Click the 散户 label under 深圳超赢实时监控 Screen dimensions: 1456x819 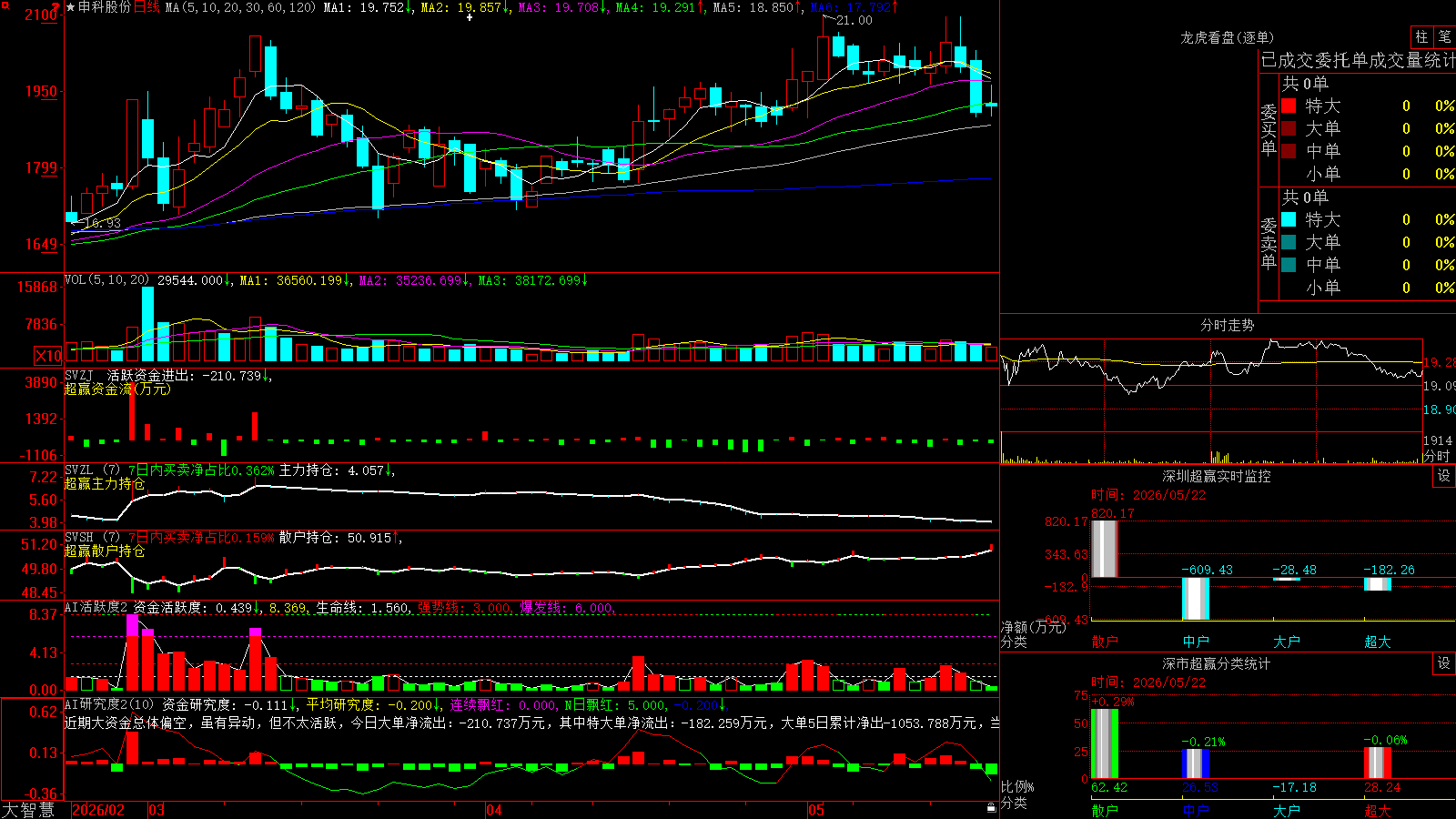coord(1105,642)
